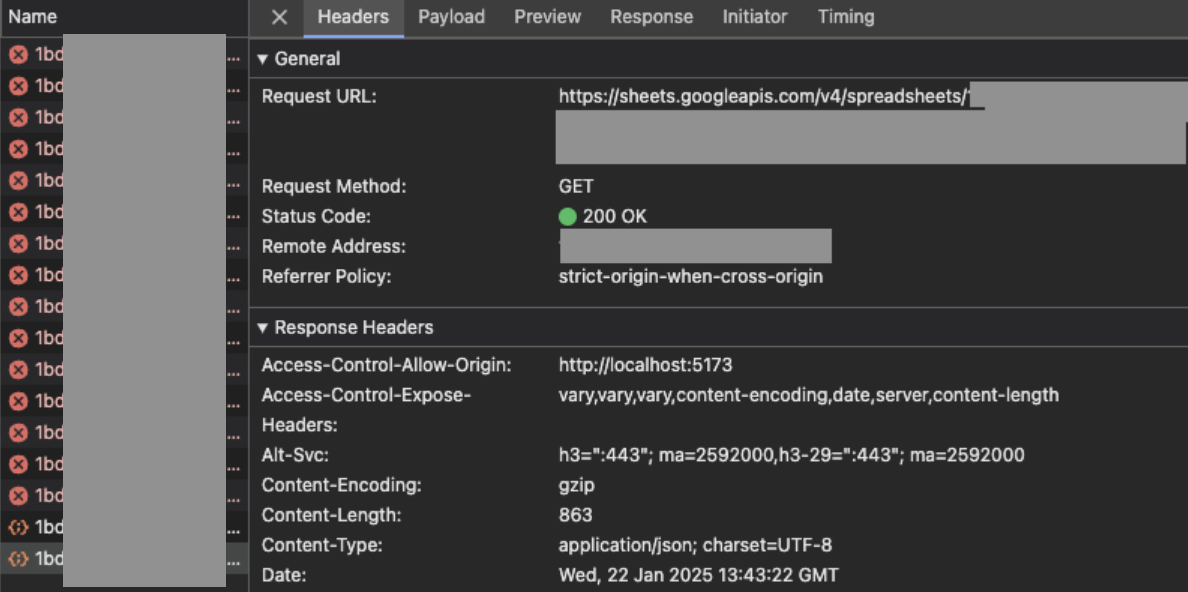The width and height of the screenshot is (1188, 592).
Task: Click the GET request method value
Action: pos(577,186)
